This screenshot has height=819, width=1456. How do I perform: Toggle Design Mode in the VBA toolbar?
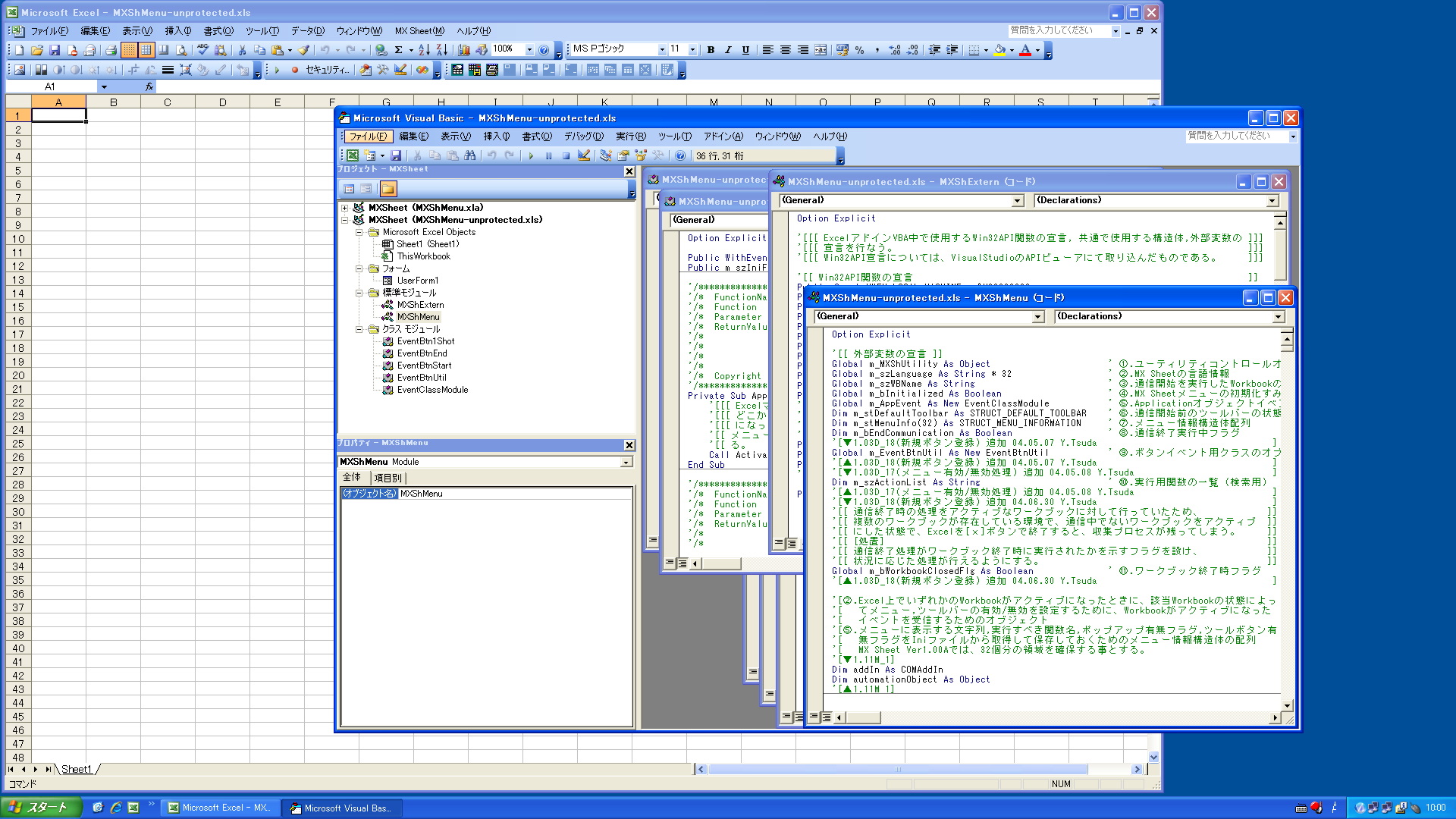[584, 155]
